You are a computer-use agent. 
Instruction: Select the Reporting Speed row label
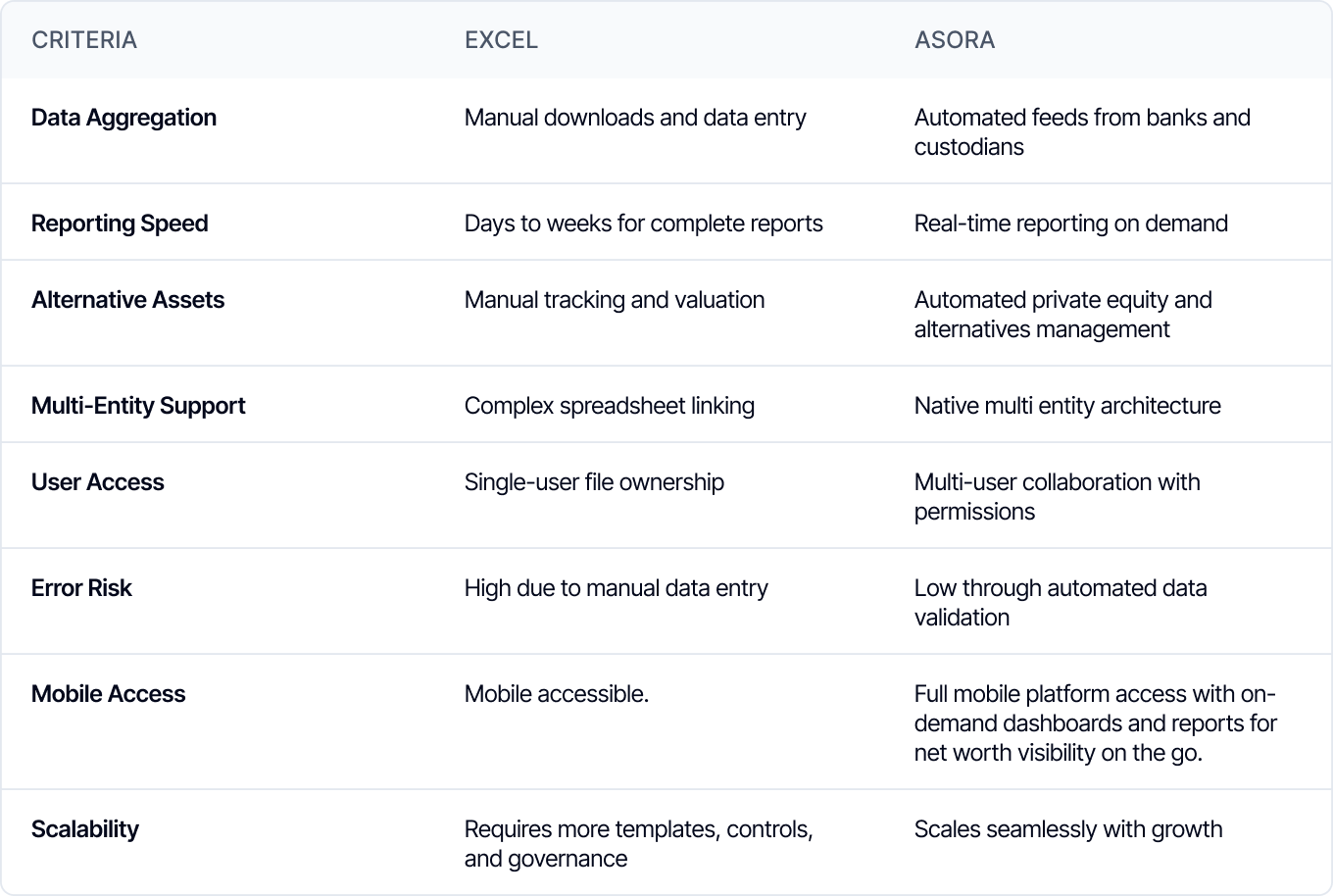pyautogui.click(x=120, y=224)
